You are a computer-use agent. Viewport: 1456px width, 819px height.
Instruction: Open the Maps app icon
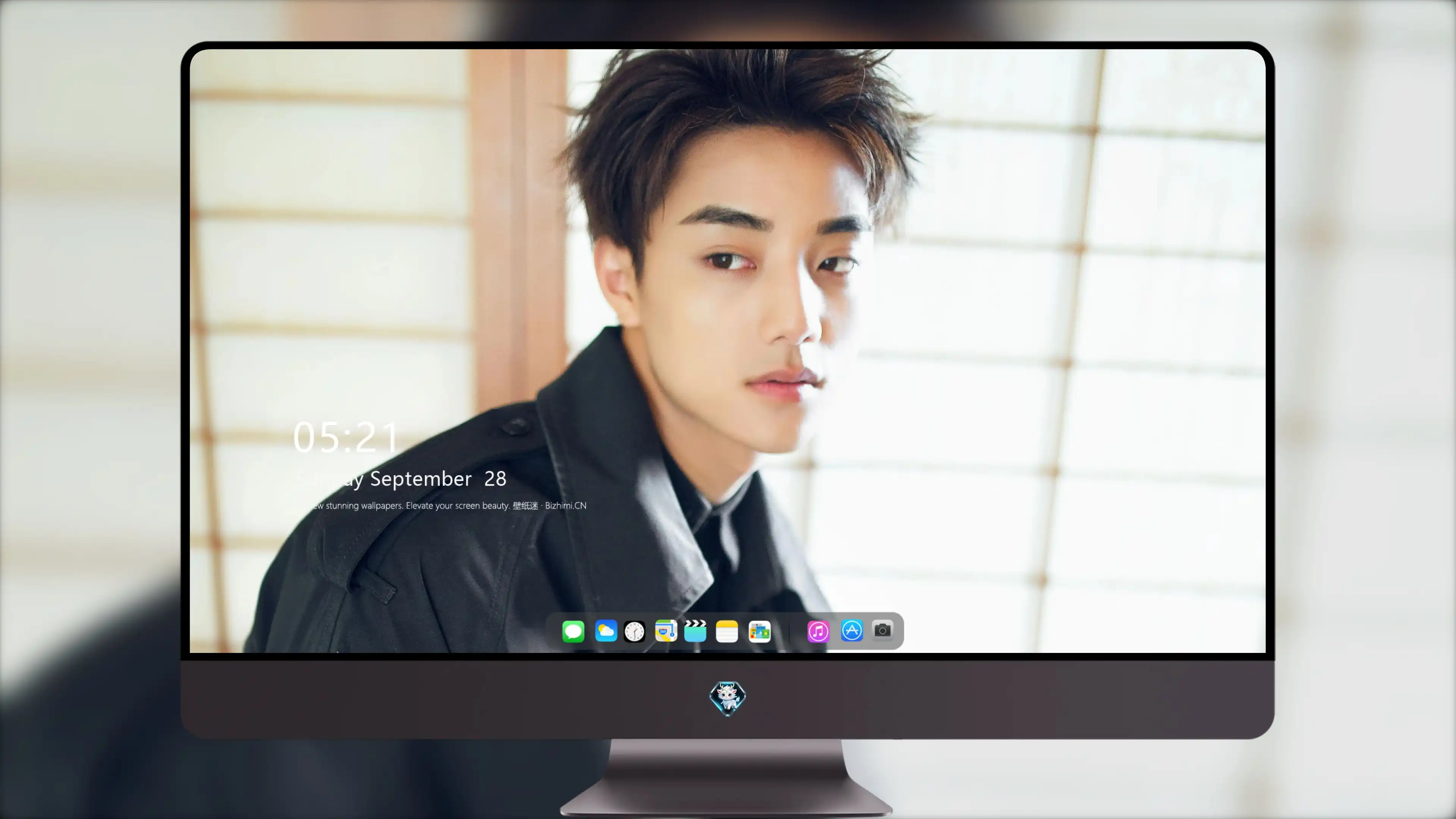pos(666,631)
